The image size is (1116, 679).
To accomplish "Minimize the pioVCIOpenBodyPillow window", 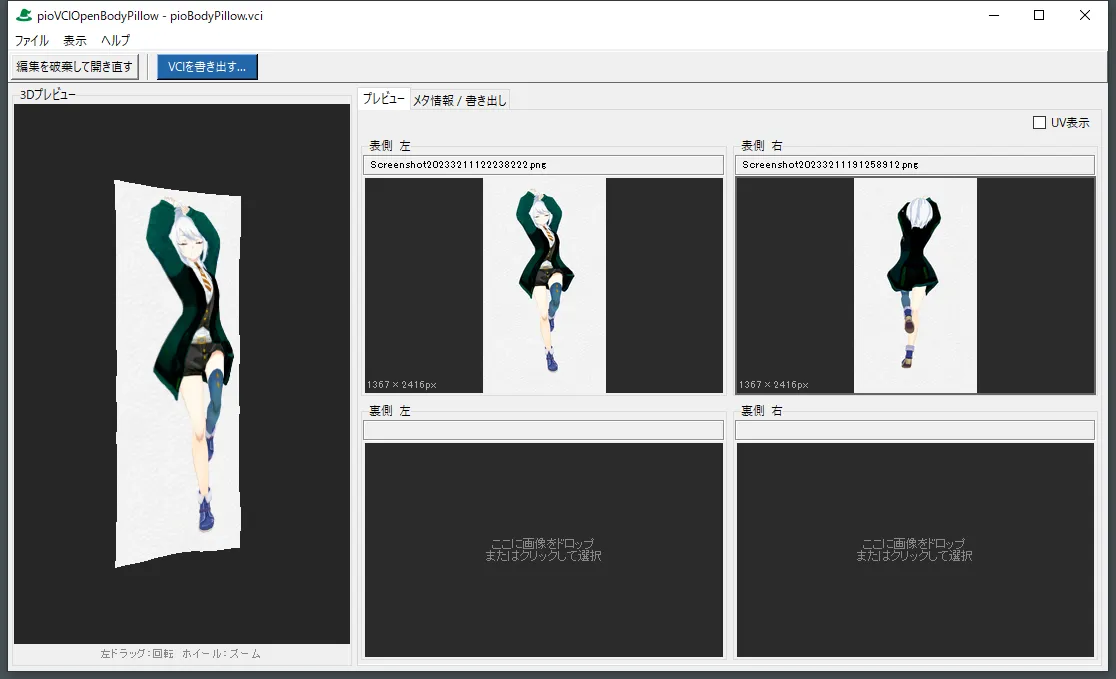I will pos(994,15).
